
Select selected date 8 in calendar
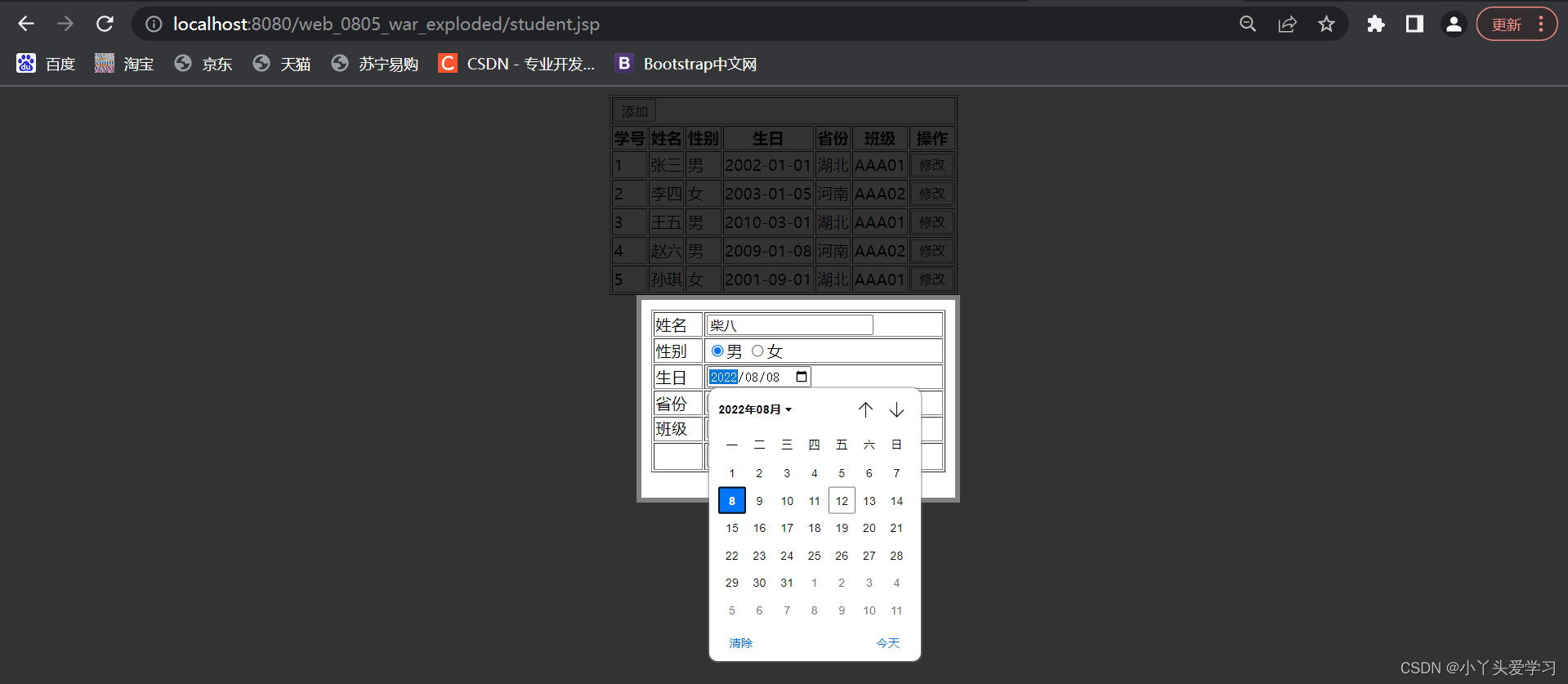click(732, 501)
